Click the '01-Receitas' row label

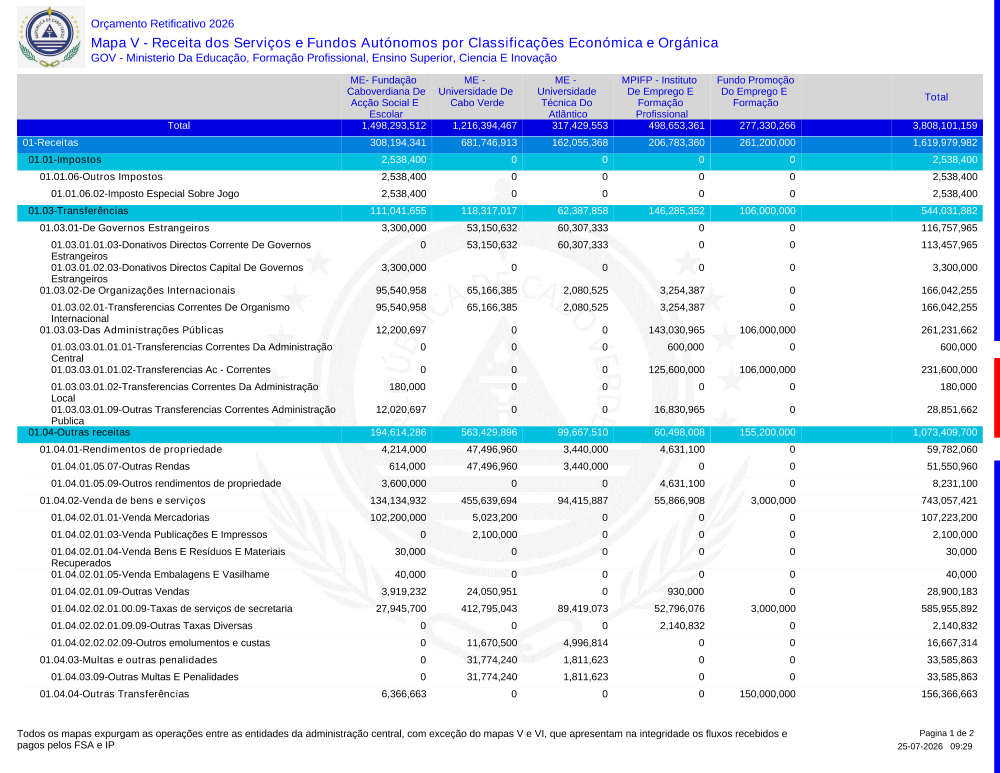point(50,143)
